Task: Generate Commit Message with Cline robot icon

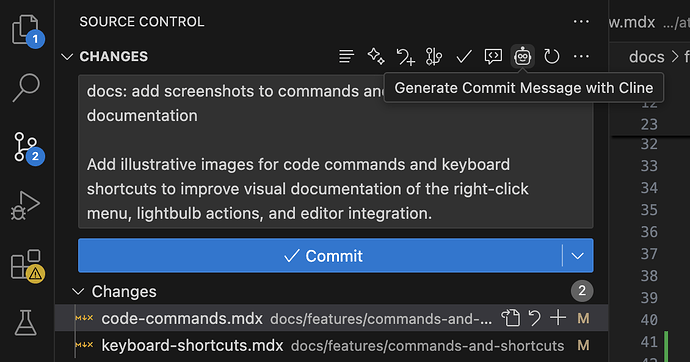Action: [522, 56]
